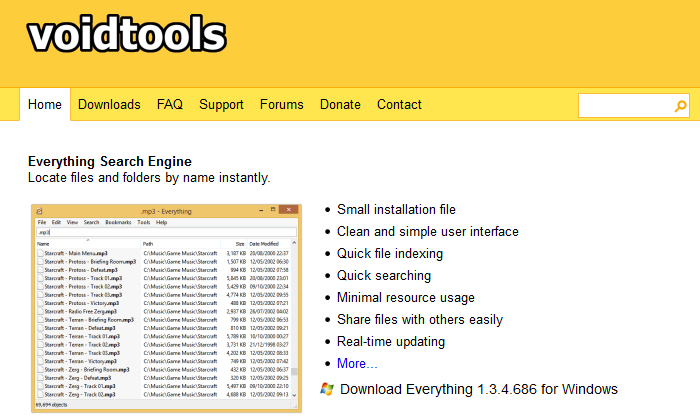Click the Date Modified column header in screenshot

(x=265, y=243)
